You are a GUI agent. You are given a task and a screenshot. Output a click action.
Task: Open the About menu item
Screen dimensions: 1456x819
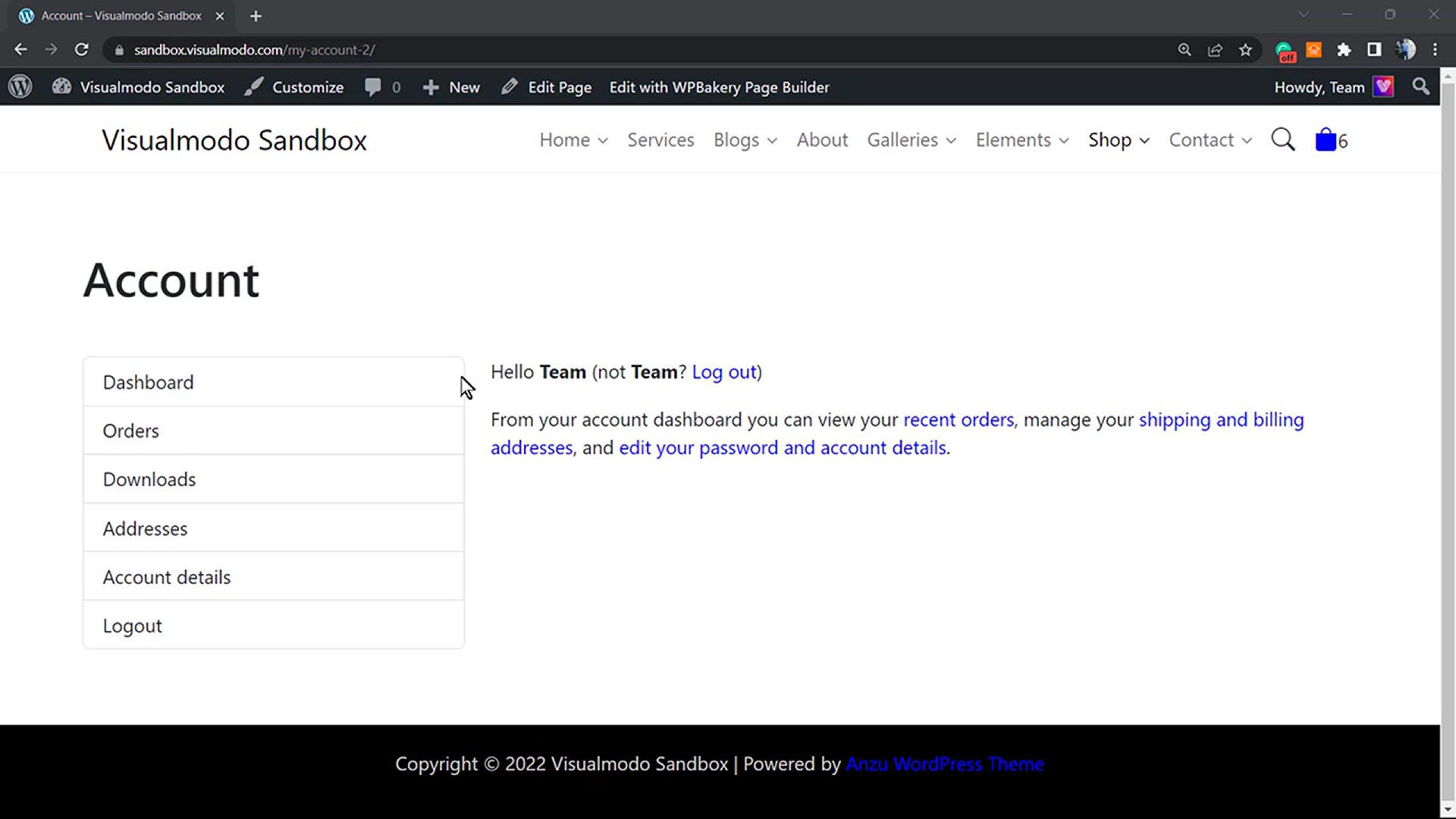click(822, 140)
